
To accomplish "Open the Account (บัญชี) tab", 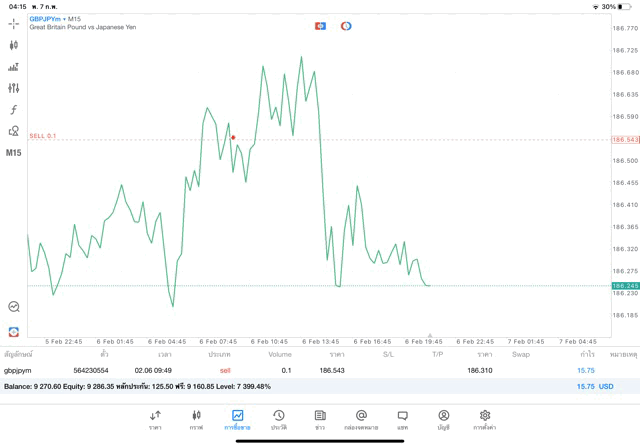I will pyautogui.click(x=443, y=419).
